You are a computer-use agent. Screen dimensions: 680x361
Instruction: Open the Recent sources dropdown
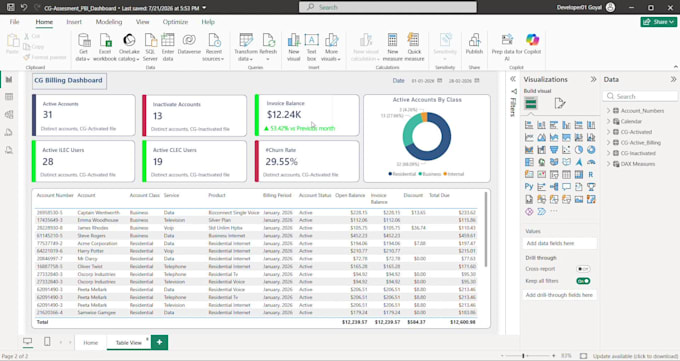pyautogui.click(x=213, y=47)
